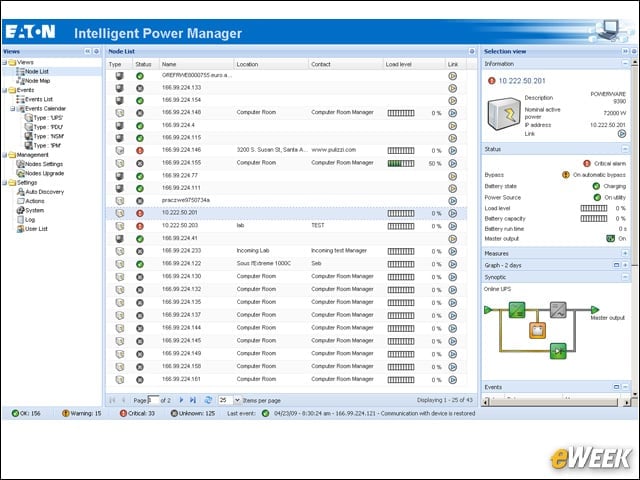The width and height of the screenshot is (640, 480).
Task: Click the Master output status icon
Action: coord(610,239)
